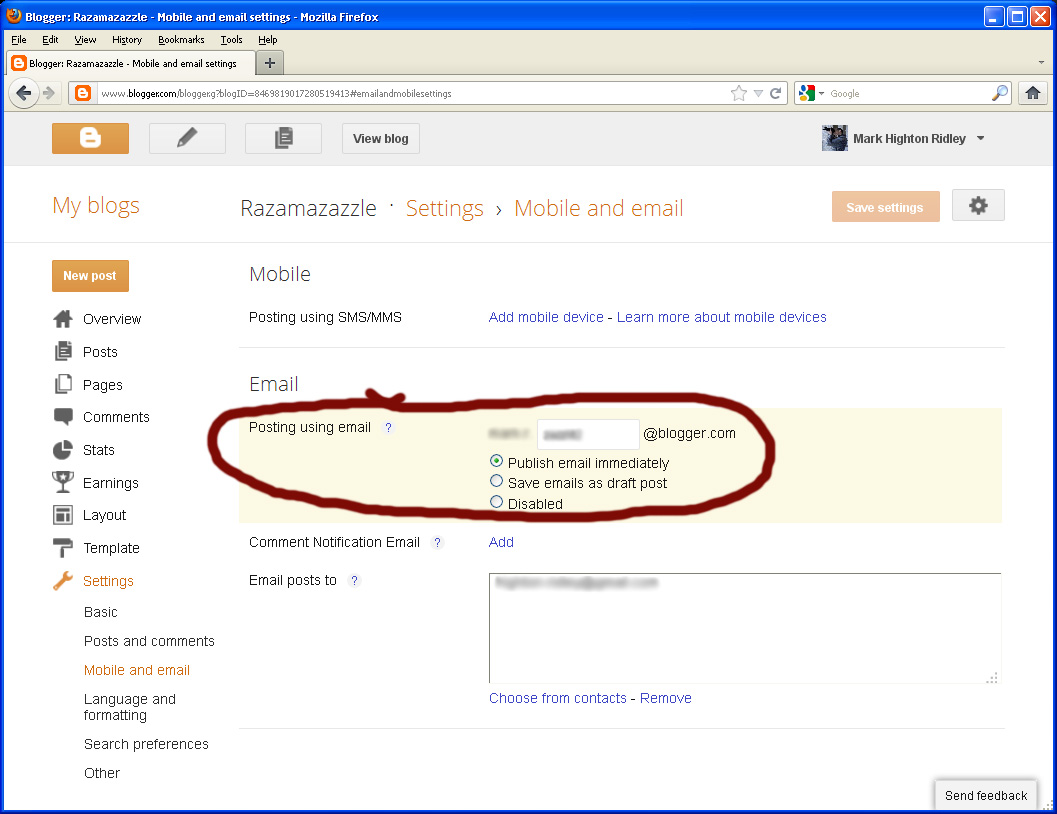Open the gear settings menu
The height and width of the screenshot is (814, 1057).
tap(978, 206)
